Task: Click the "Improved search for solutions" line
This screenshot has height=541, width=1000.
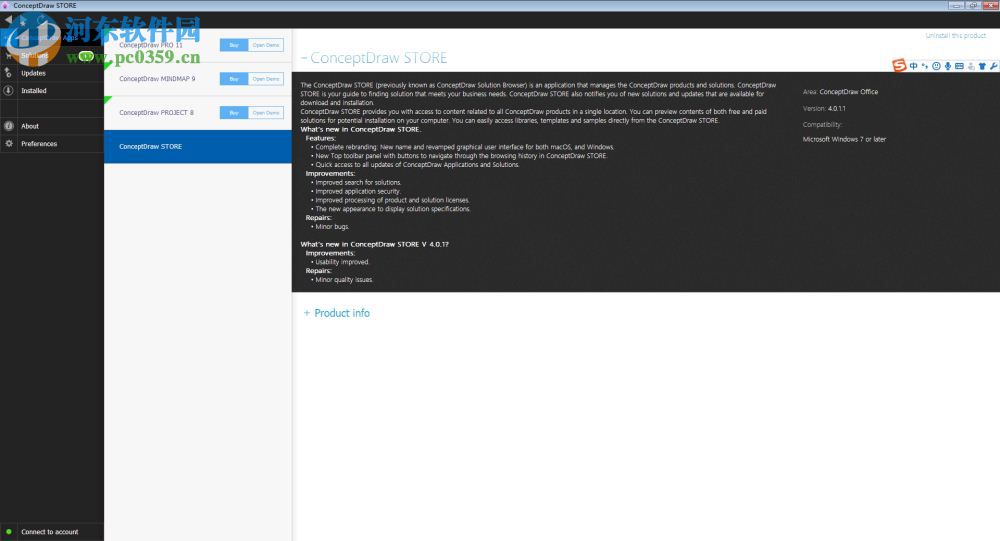Action: click(x=358, y=182)
